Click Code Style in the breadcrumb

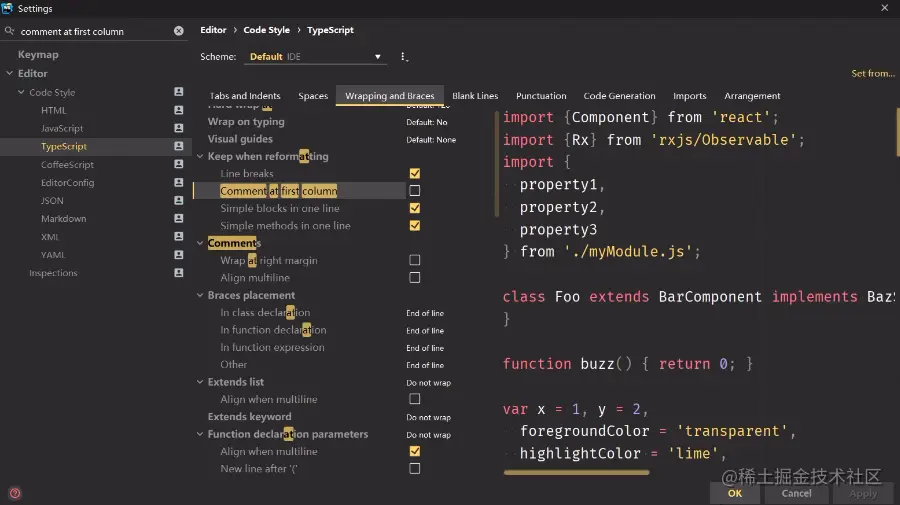266,30
